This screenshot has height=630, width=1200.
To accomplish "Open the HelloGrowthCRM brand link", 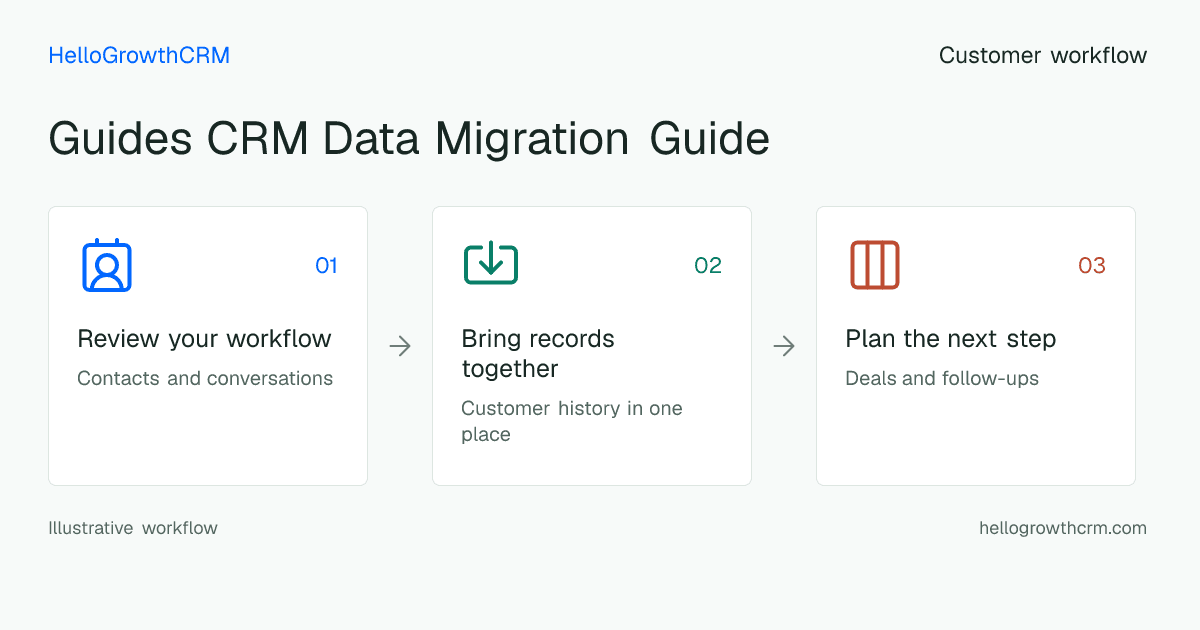I will (x=139, y=56).
